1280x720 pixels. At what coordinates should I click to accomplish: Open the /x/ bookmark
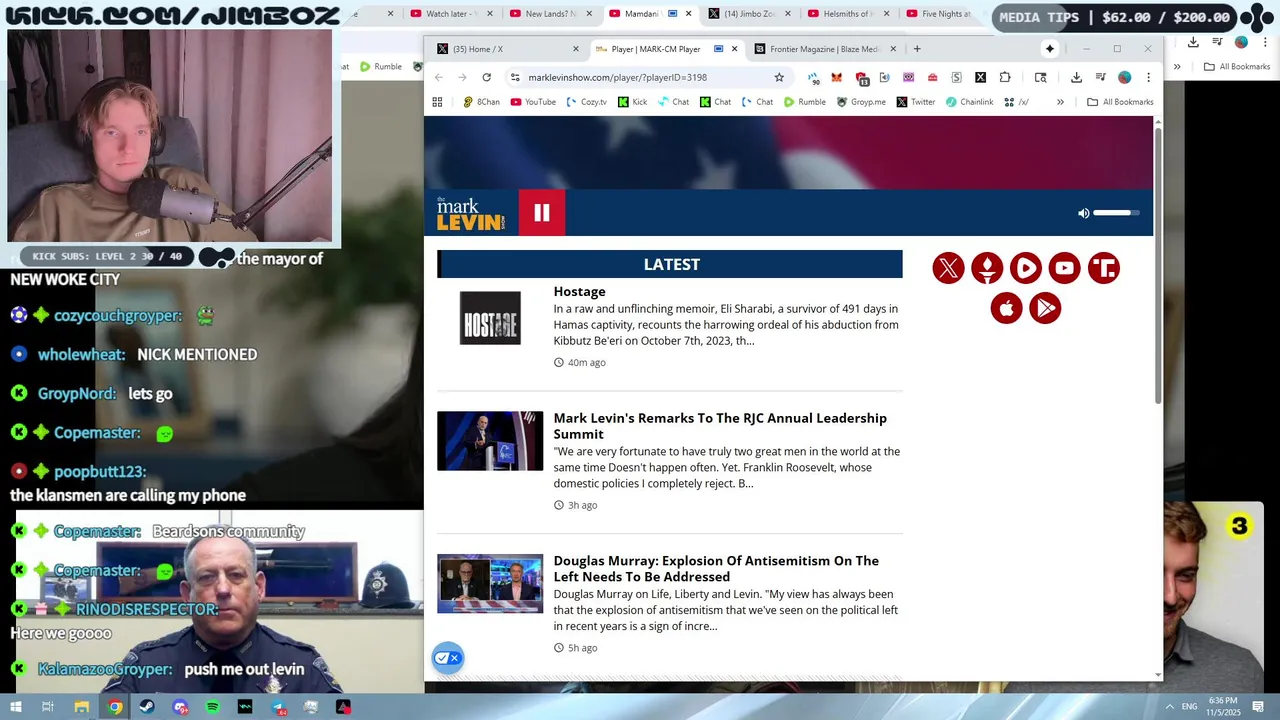(x=1017, y=102)
